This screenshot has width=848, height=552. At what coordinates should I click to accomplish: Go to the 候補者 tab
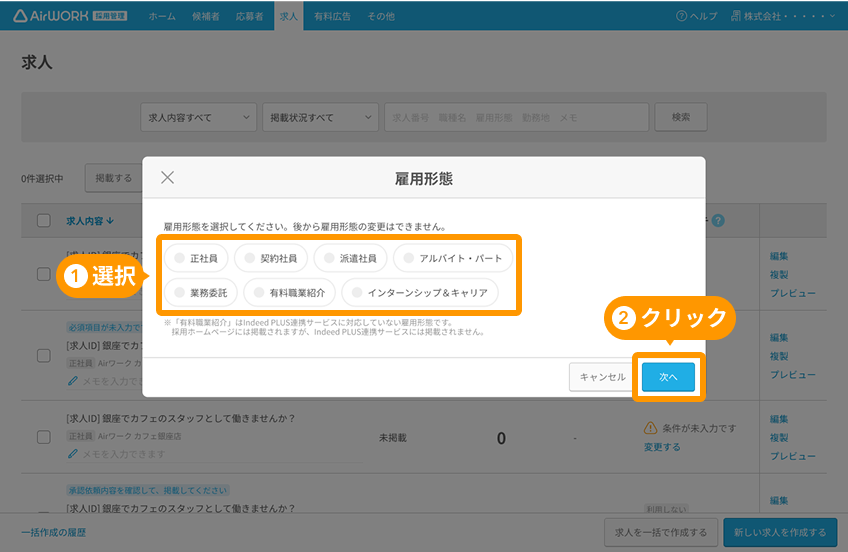[x=206, y=16]
